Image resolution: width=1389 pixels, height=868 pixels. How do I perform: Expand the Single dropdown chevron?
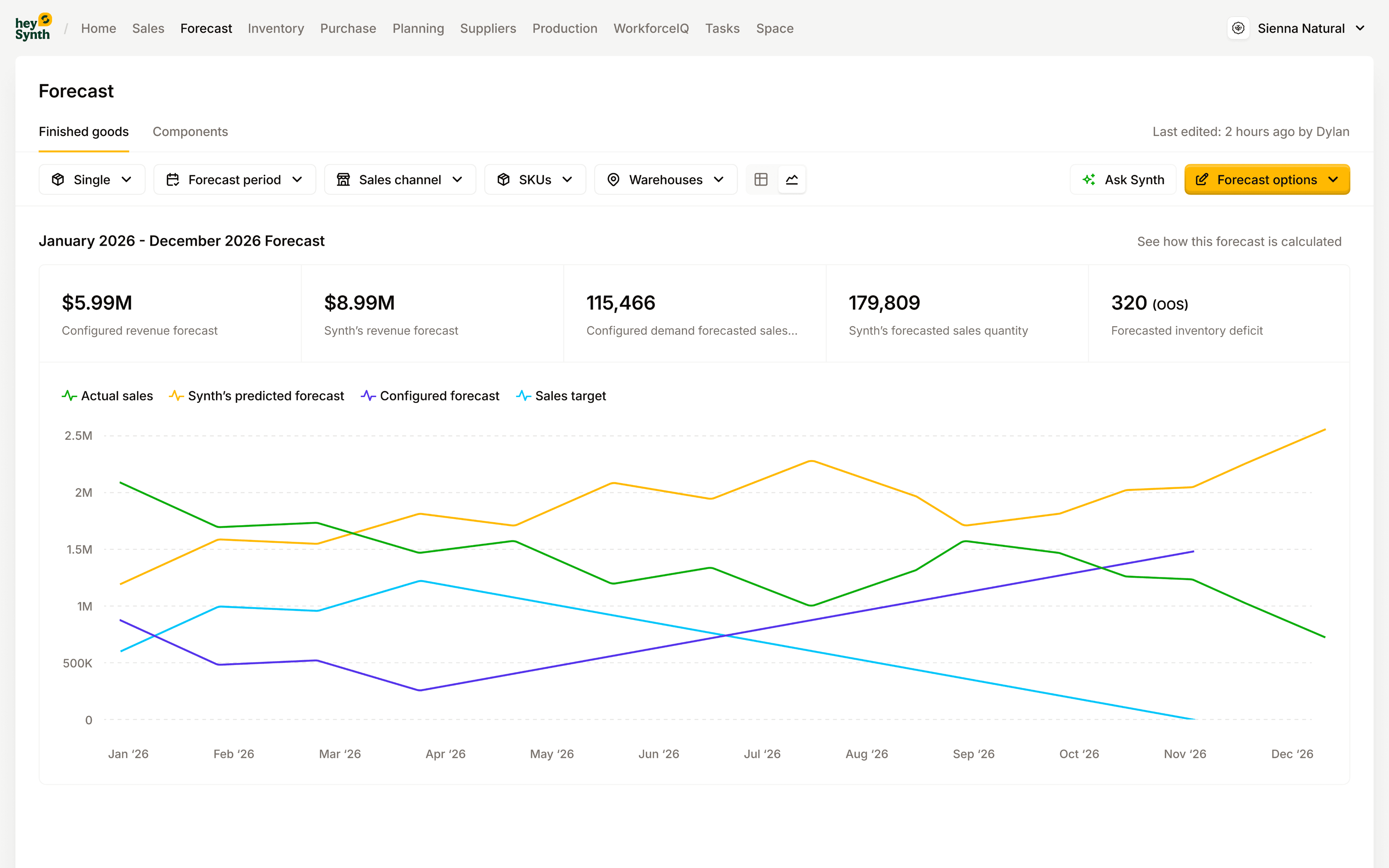(x=127, y=180)
